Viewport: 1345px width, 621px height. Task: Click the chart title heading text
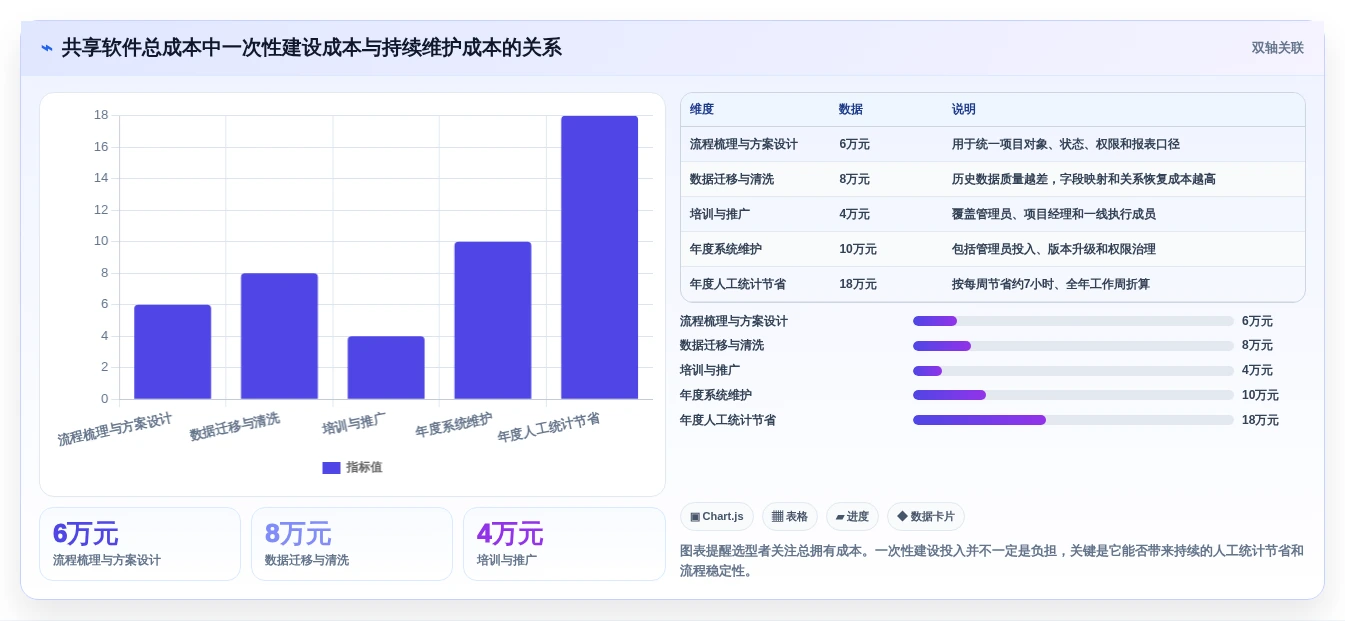point(312,48)
